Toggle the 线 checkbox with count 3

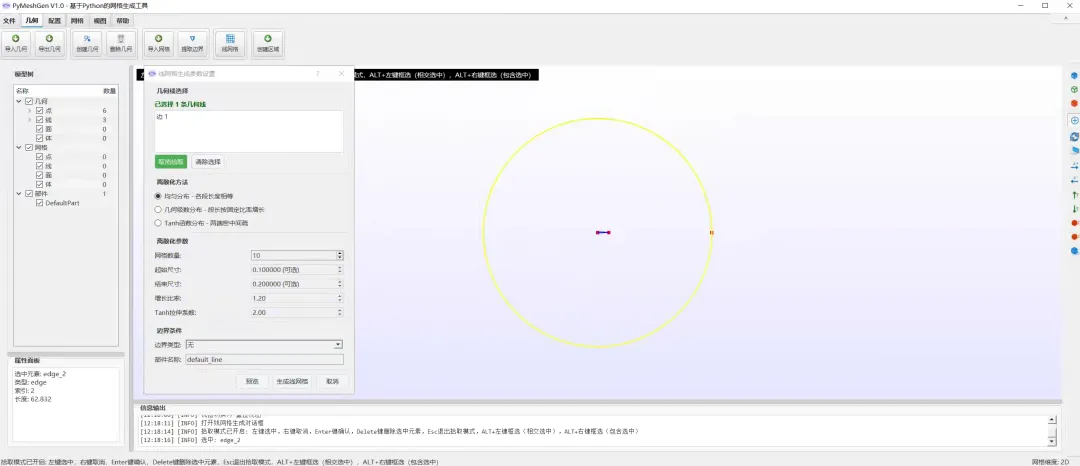click(39, 120)
